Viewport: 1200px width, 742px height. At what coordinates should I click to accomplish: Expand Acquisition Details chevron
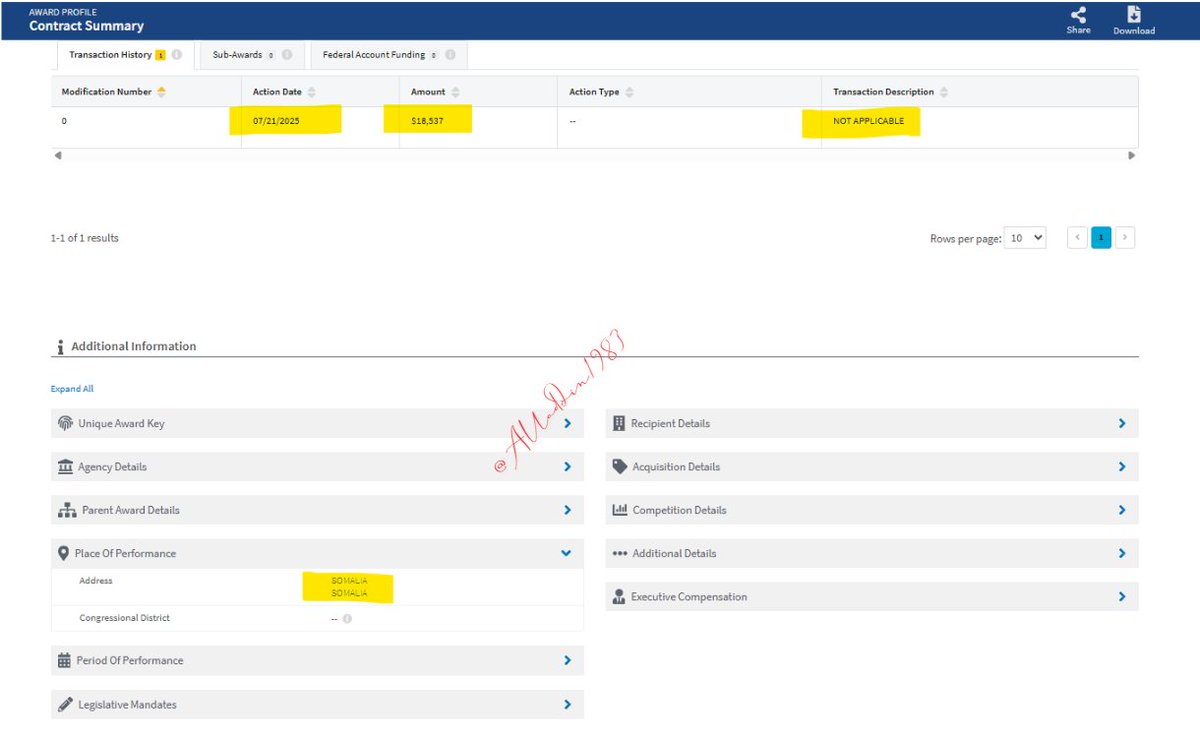click(x=1122, y=467)
